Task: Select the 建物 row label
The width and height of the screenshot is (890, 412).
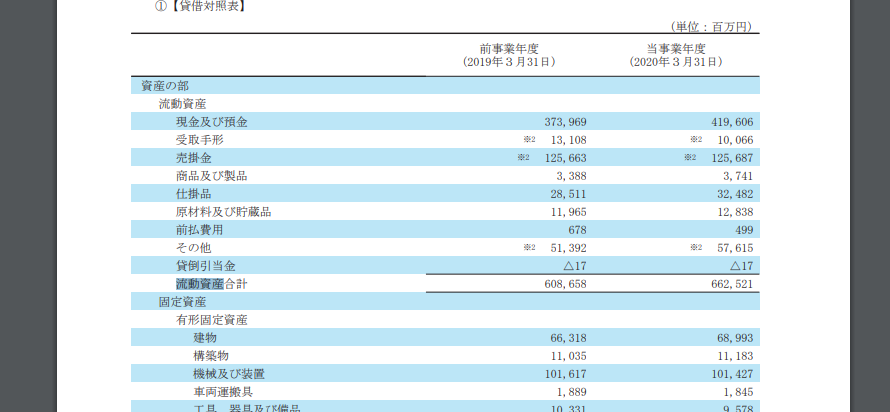Action: [x=205, y=338]
